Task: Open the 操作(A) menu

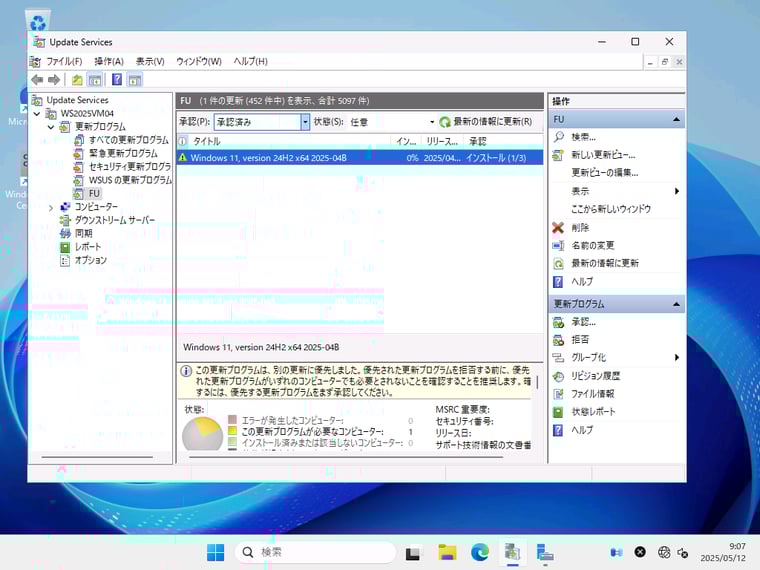Action: 109,62
